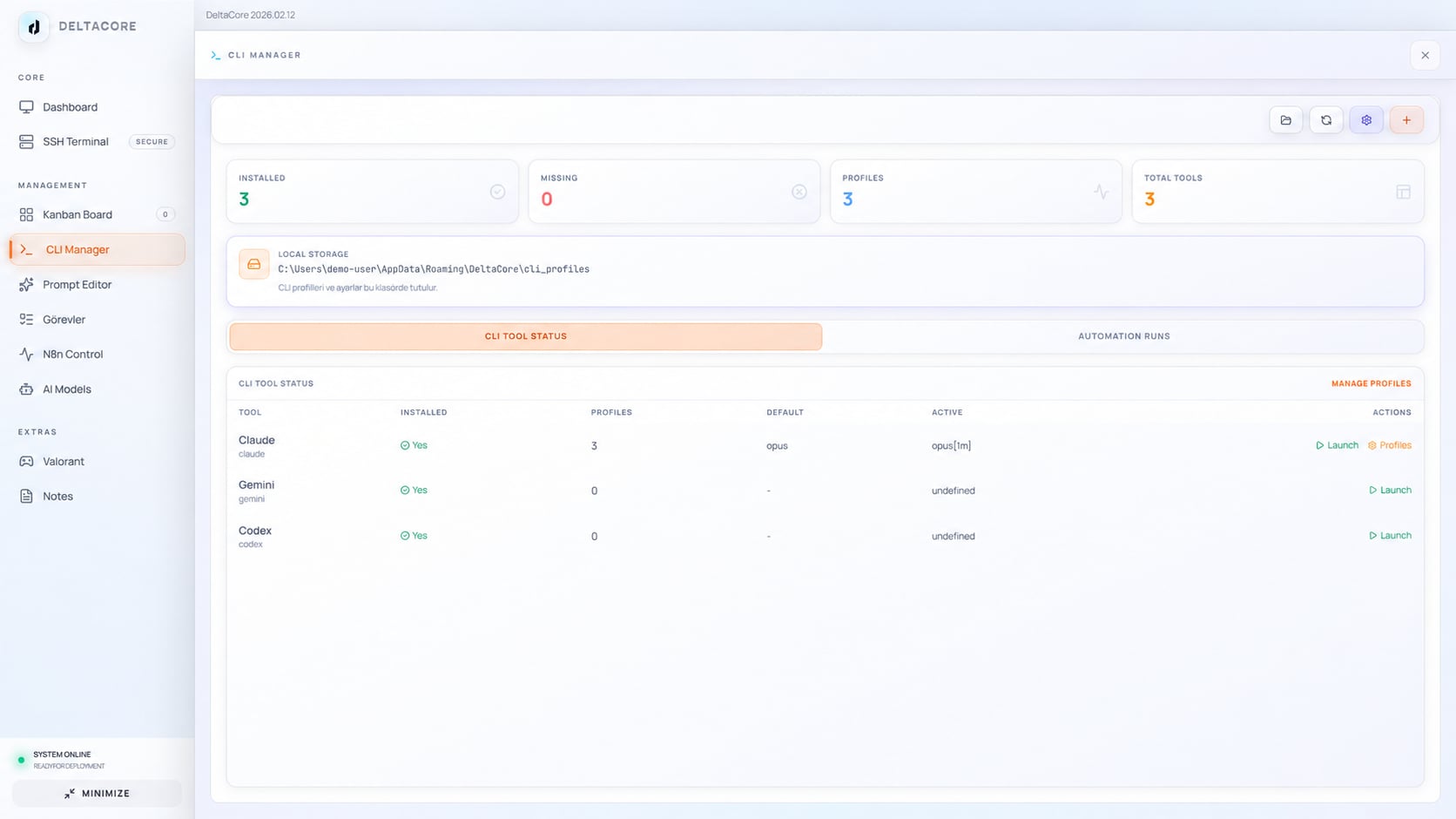Click the Codex tool name
1456x819 pixels.
(255, 531)
